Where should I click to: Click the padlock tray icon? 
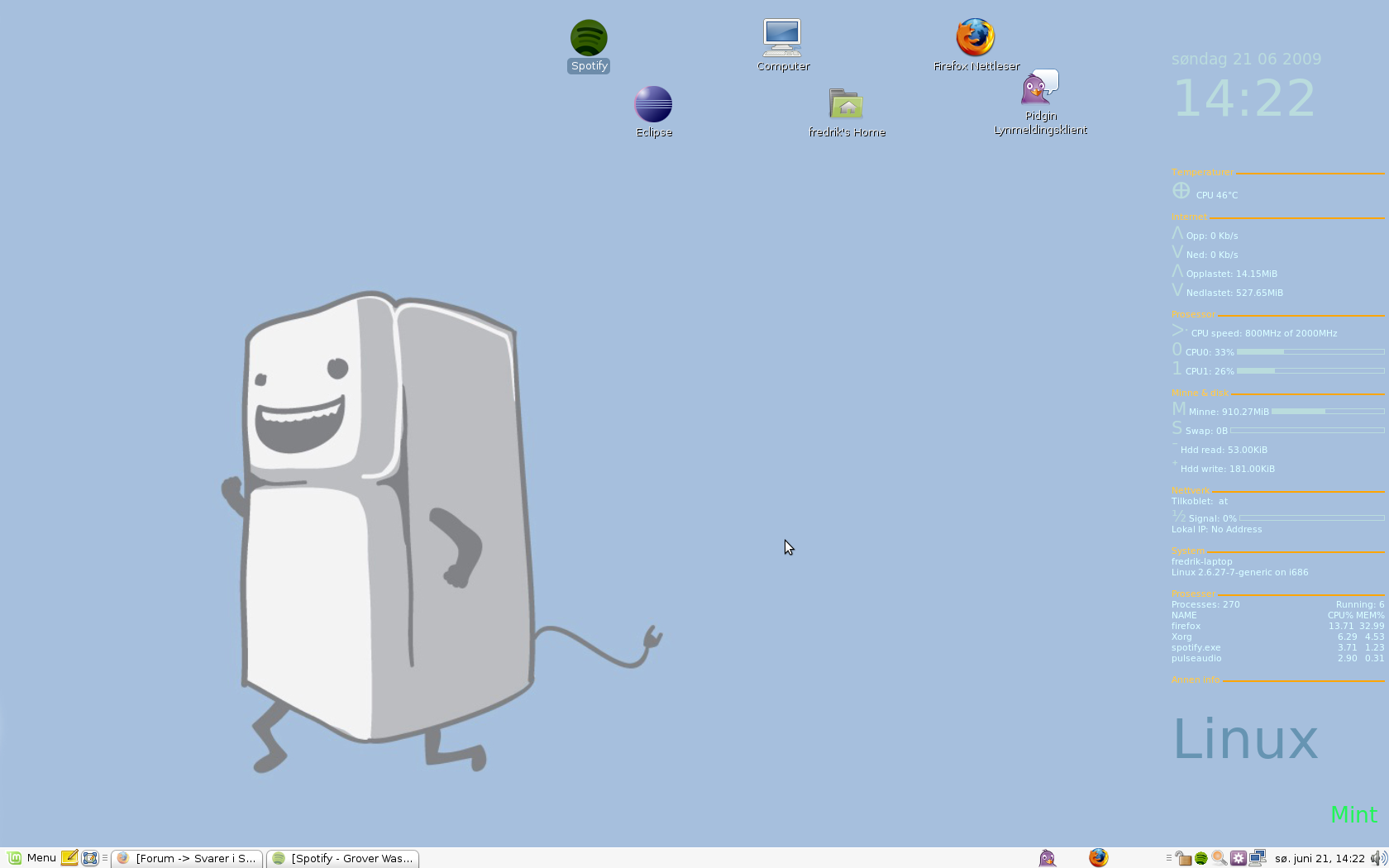tap(1184, 858)
